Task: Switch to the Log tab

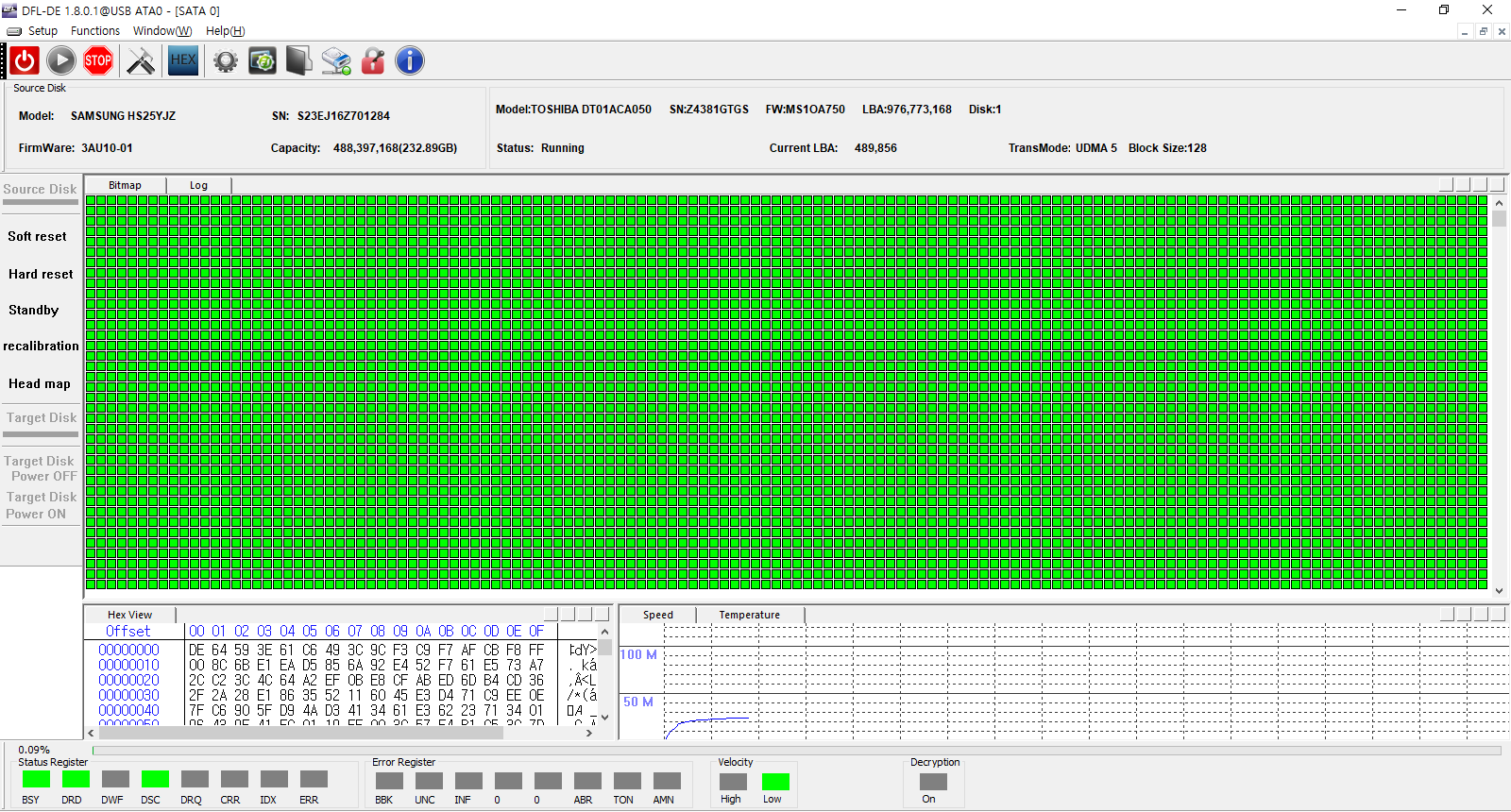Action: point(198,185)
